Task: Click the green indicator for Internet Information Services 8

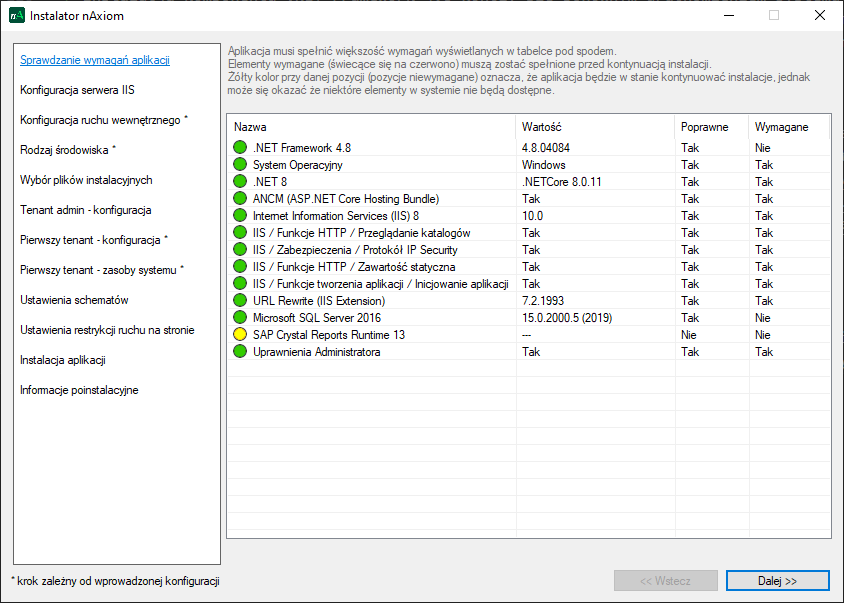Action: [240, 215]
